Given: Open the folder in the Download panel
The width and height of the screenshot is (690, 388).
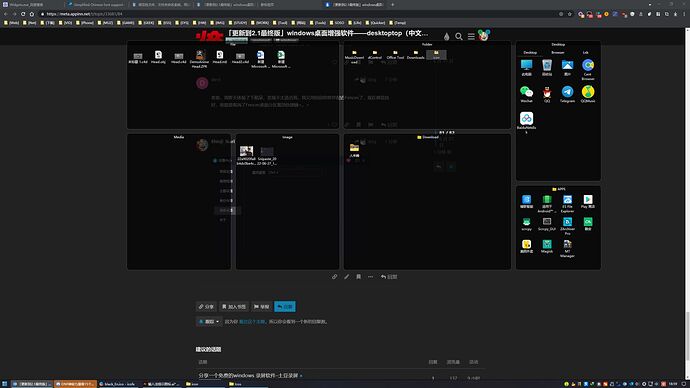Looking at the screenshot, I should point(354,148).
